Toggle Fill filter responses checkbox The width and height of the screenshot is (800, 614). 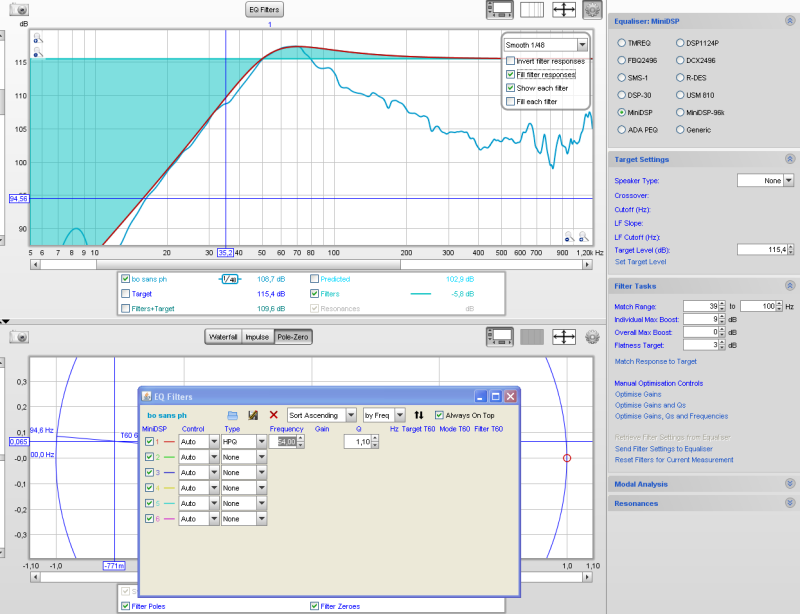click(510, 75)
